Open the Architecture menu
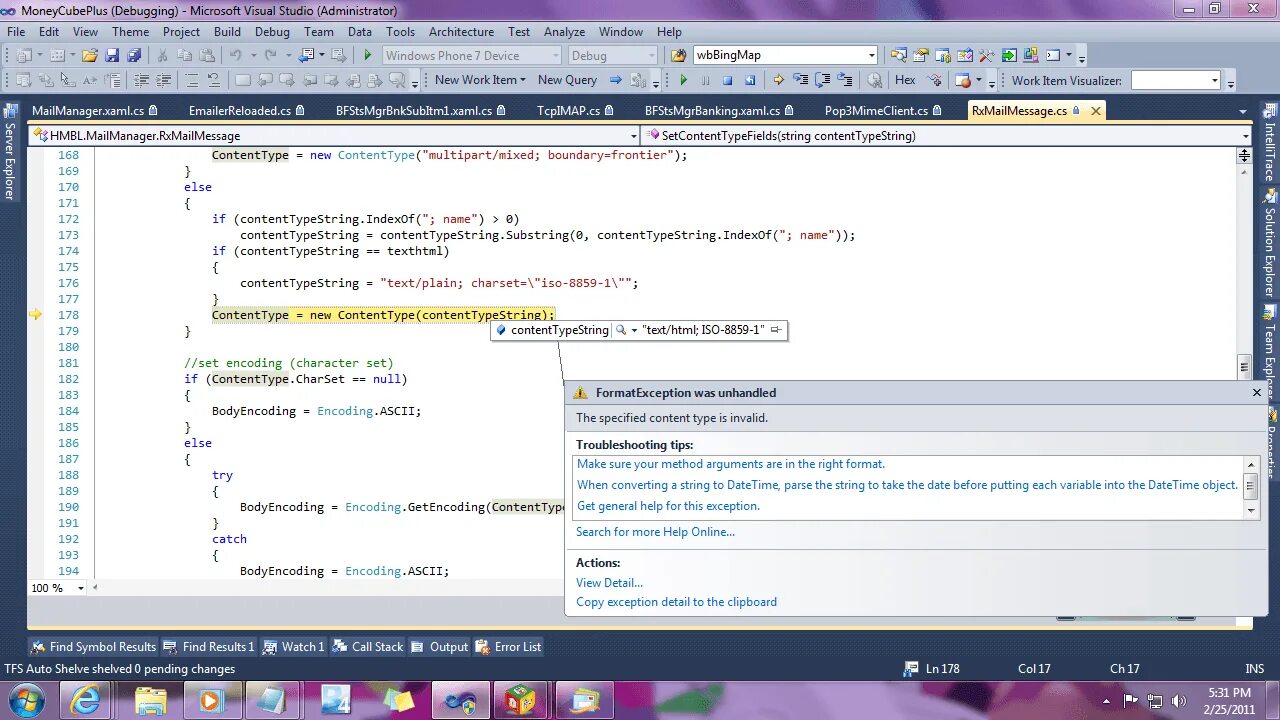 click(461, 32)
